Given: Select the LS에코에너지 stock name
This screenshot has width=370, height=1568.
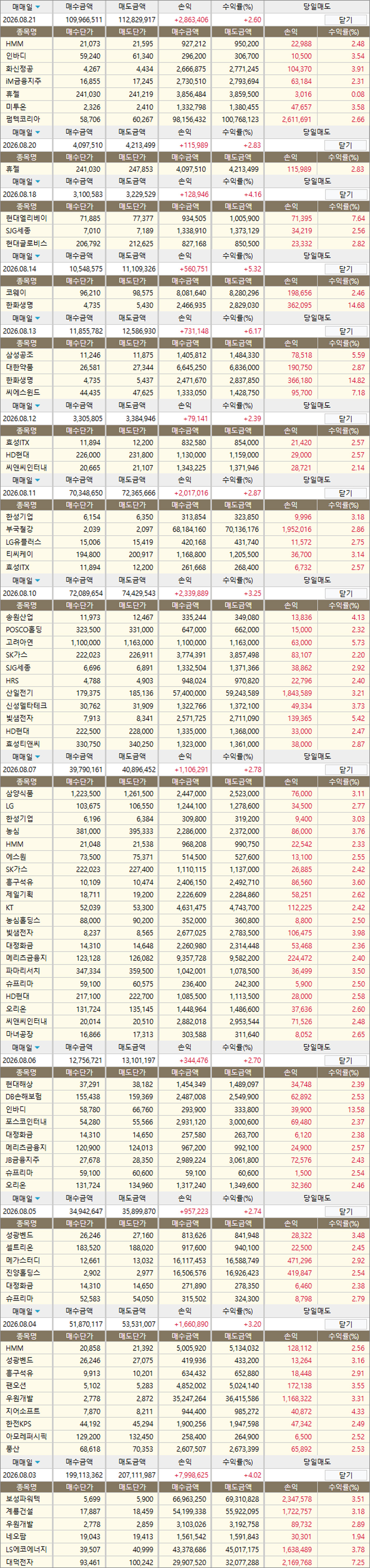Looking at the screenshot, I should [x=26, y=1550].
